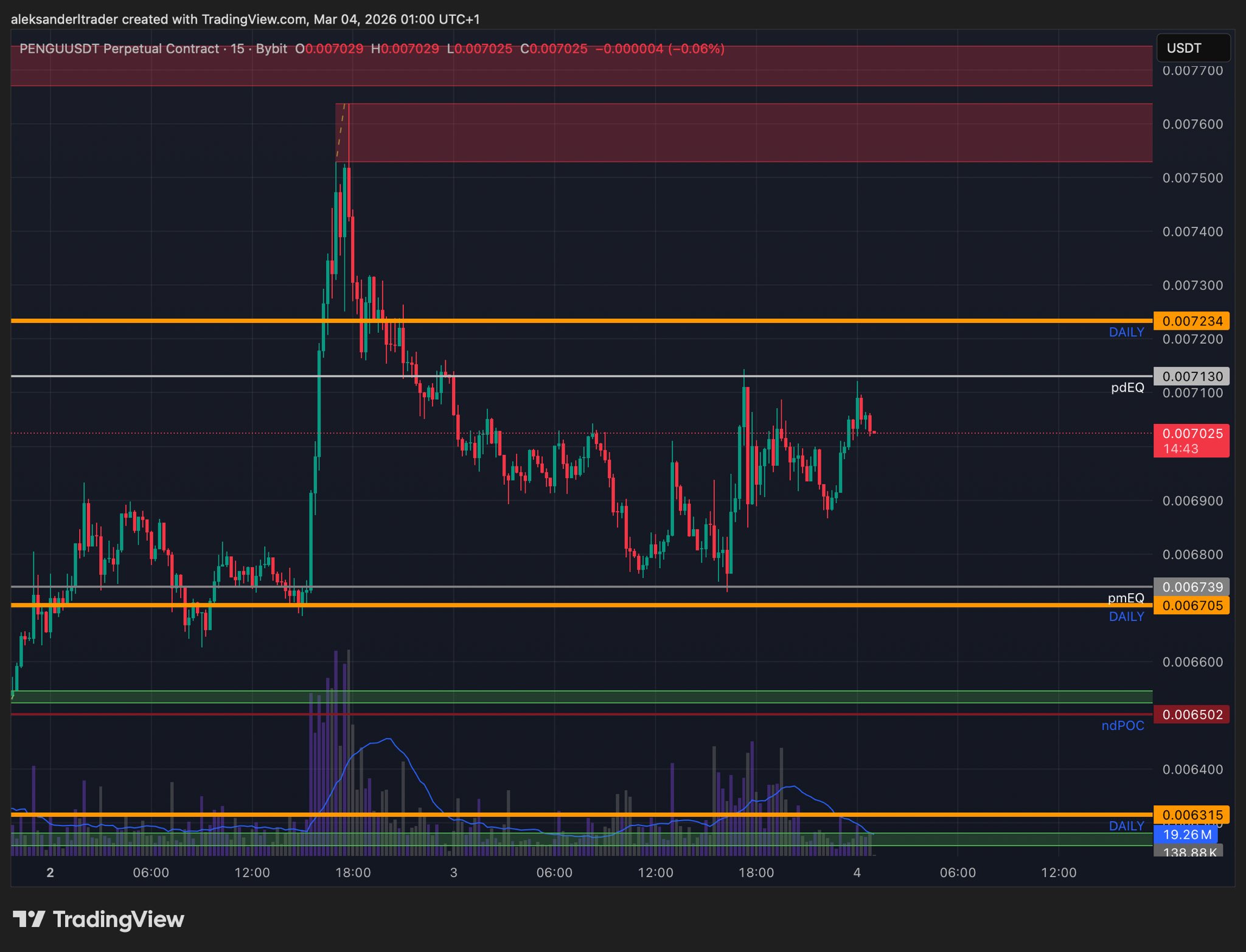Click the day 3 time axis marker
This screenshot has width=1246, height=952.
[453, 873]
